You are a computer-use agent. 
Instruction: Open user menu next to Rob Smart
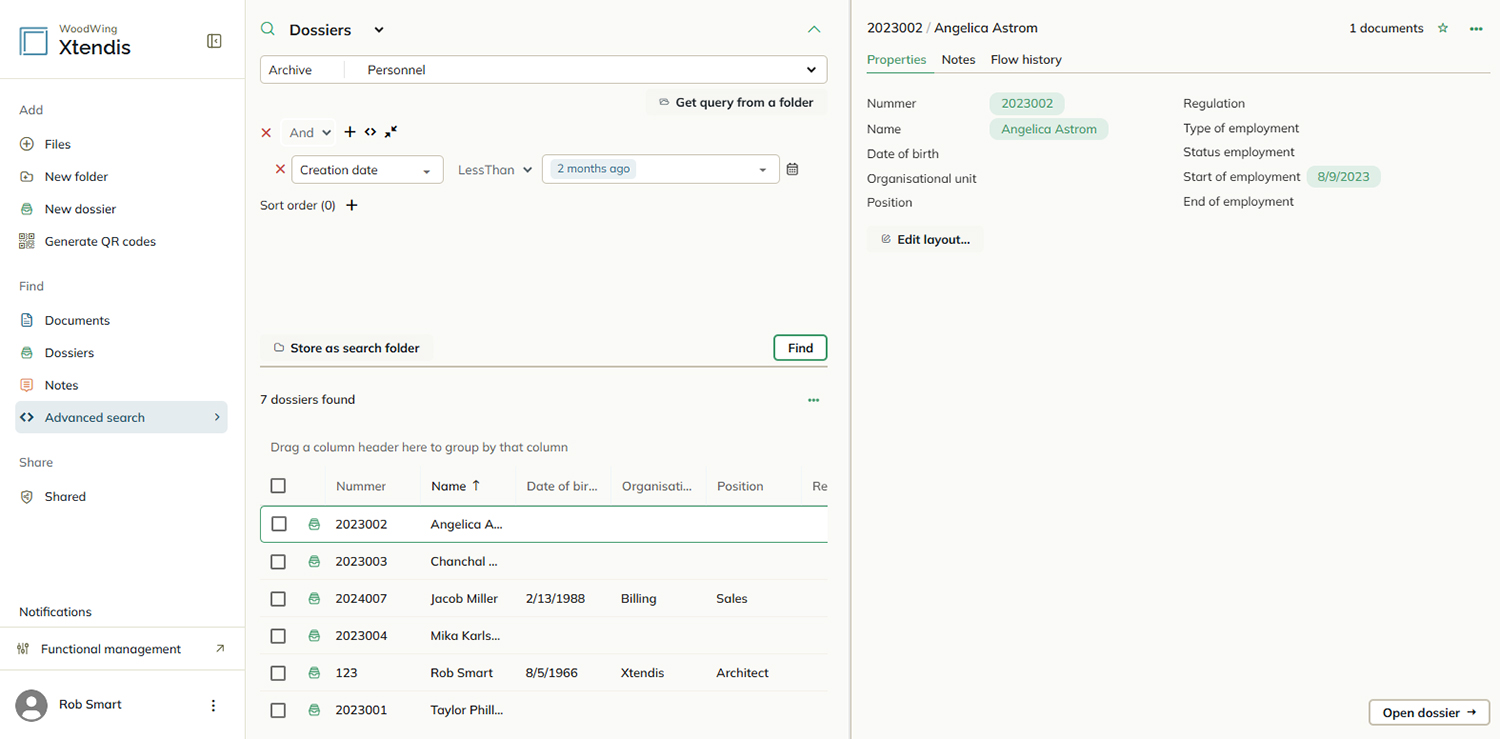tap(213, 705)
